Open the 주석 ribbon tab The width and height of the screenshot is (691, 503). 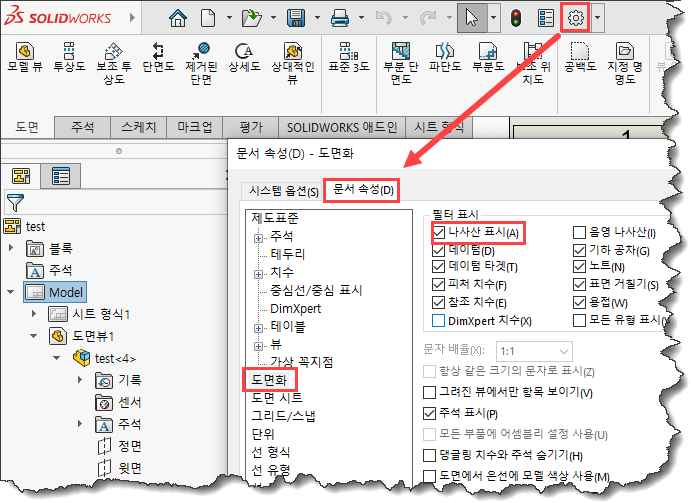(83, 127)
